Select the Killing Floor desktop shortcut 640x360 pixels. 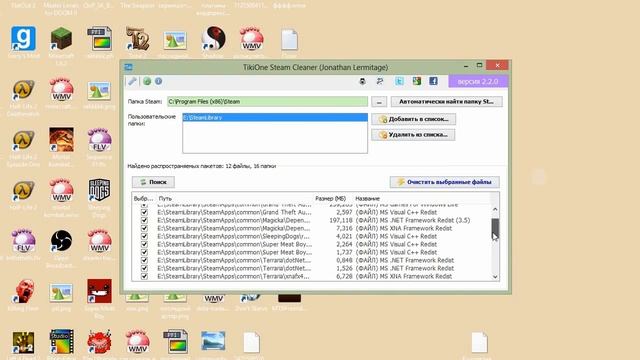pyautogui.click(x=23, y=292)
